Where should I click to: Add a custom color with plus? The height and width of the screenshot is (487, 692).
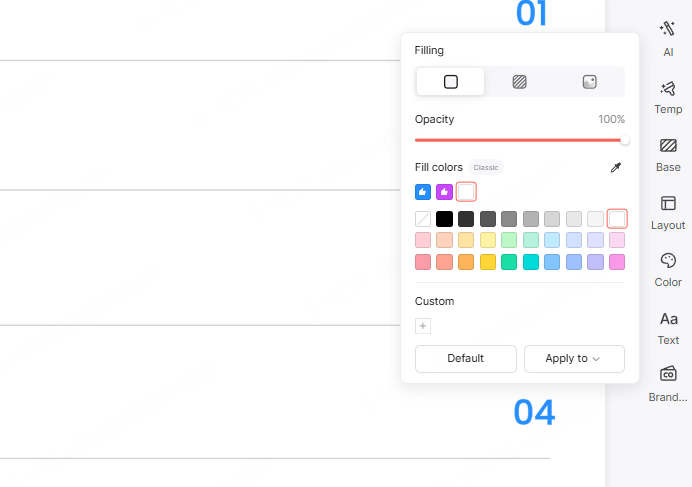coord(423,326)
